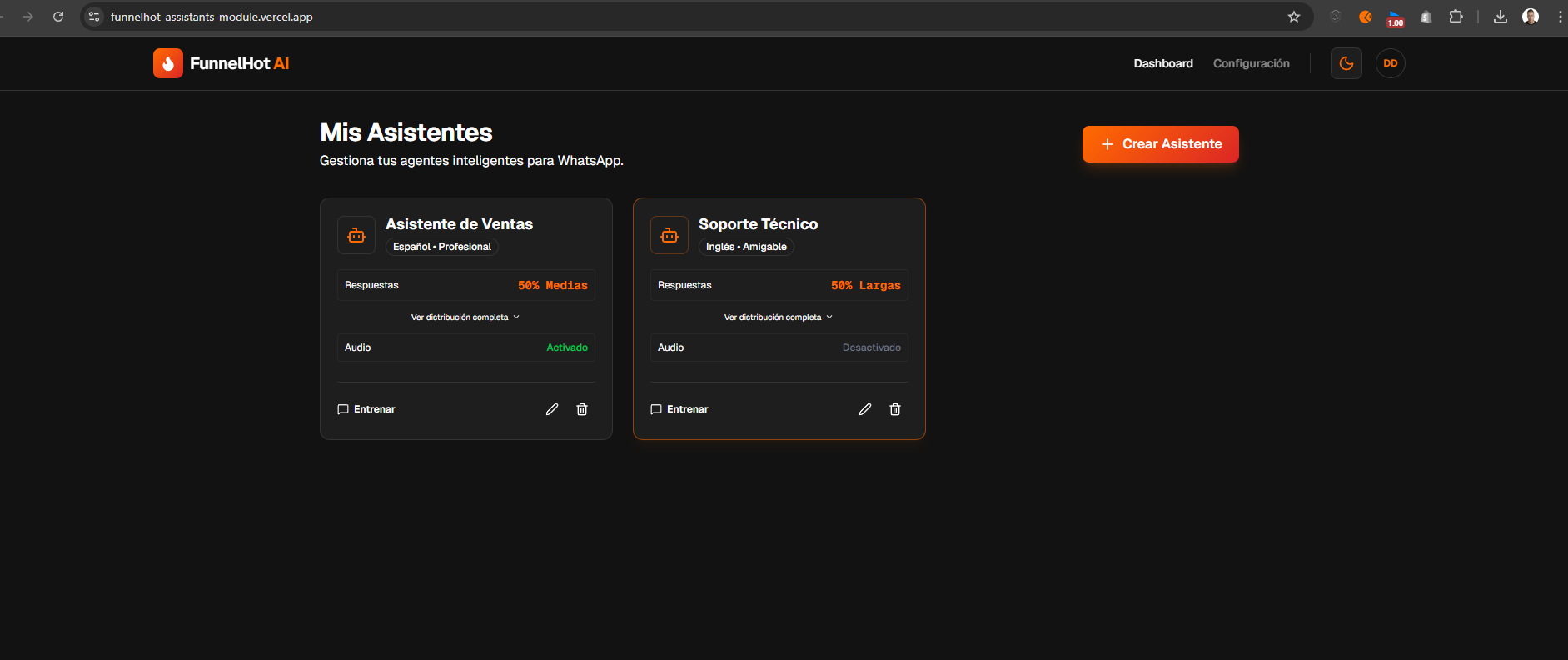Click the 50% Medias value
This screenshot has width=1568, height=660.
click(x=553, y=285)
